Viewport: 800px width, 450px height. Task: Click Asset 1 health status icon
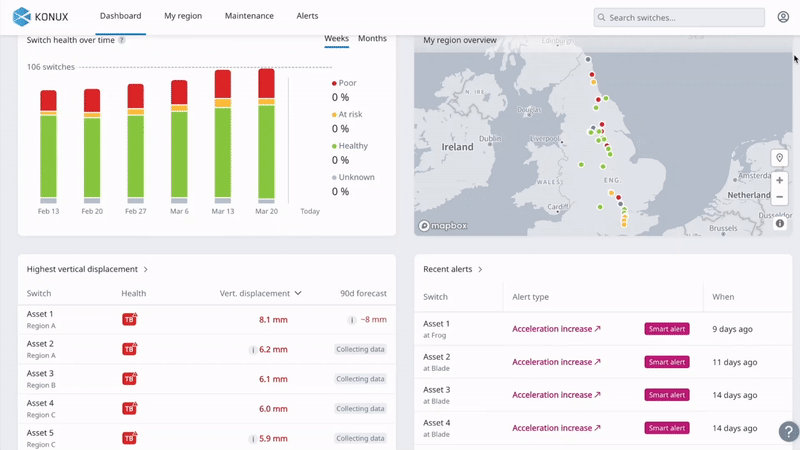click(129, 319)
